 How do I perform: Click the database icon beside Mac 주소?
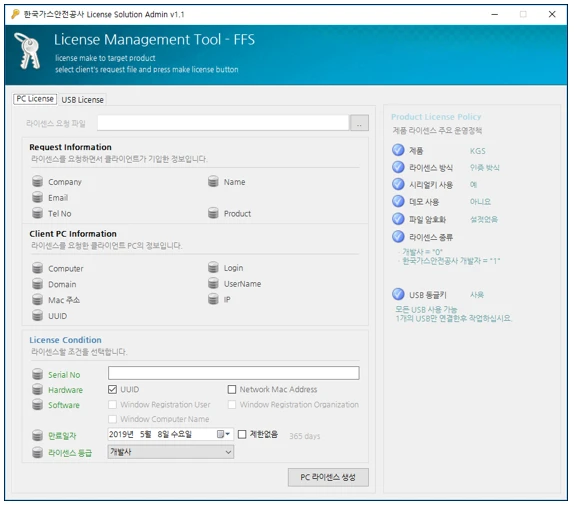(38, 299)
